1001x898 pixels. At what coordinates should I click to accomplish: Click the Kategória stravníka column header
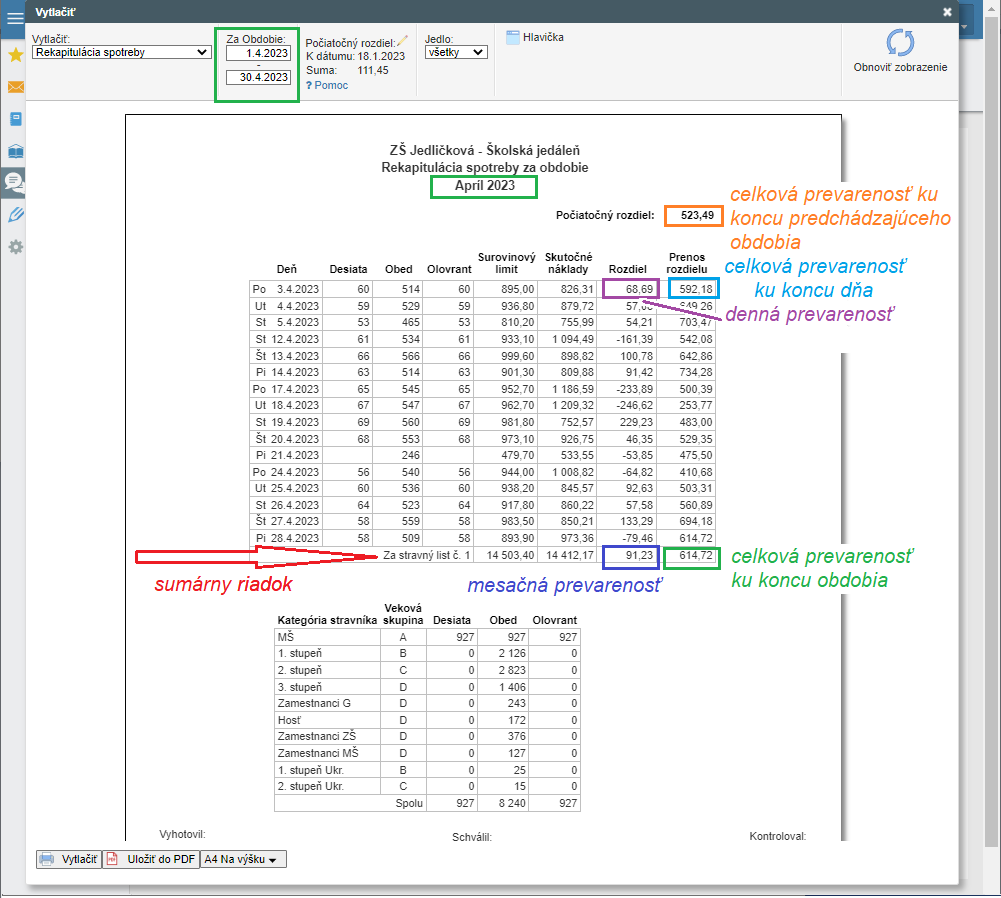point(327,620)
